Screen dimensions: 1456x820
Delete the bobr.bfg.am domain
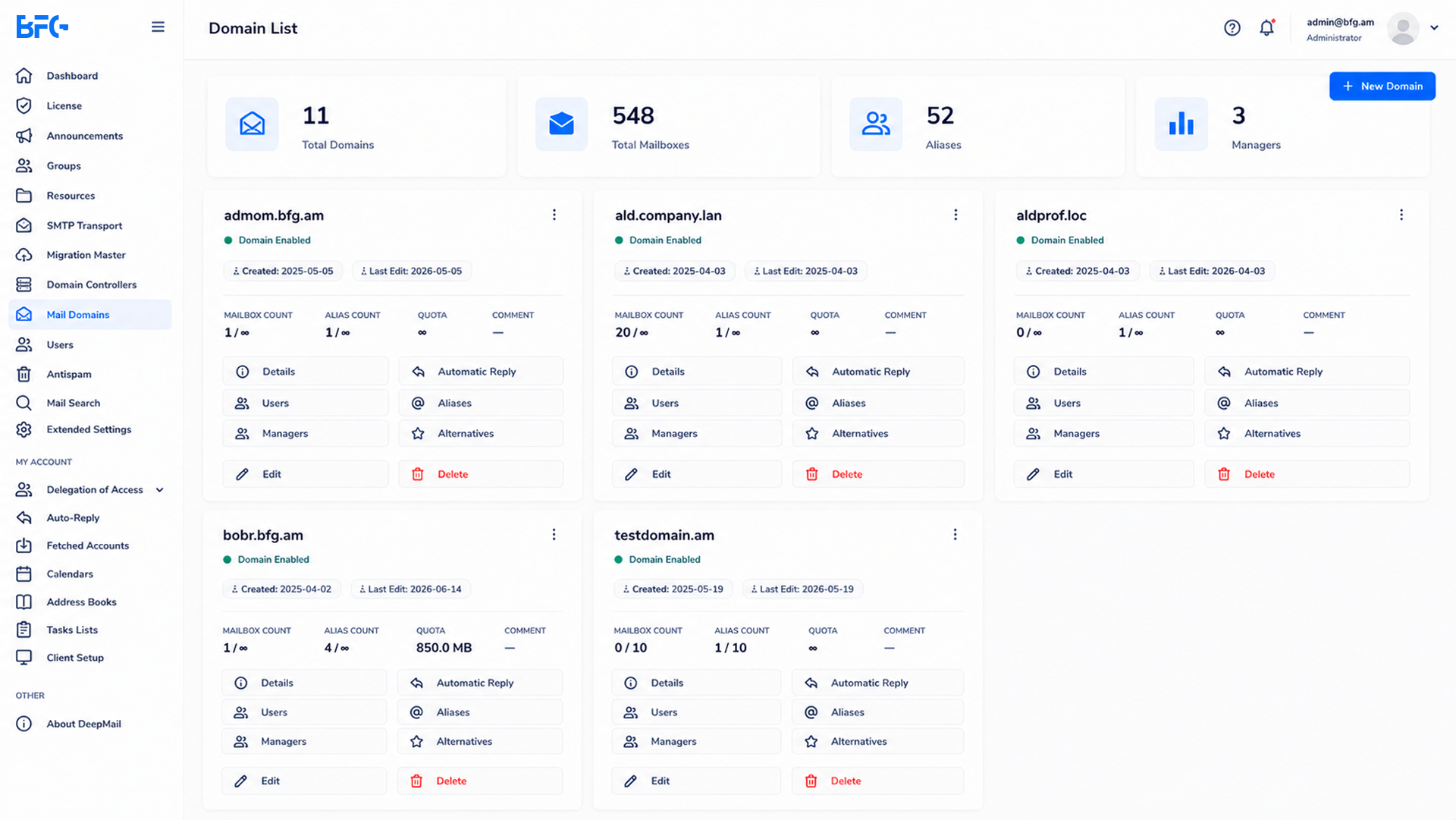(x=480, y=781)
